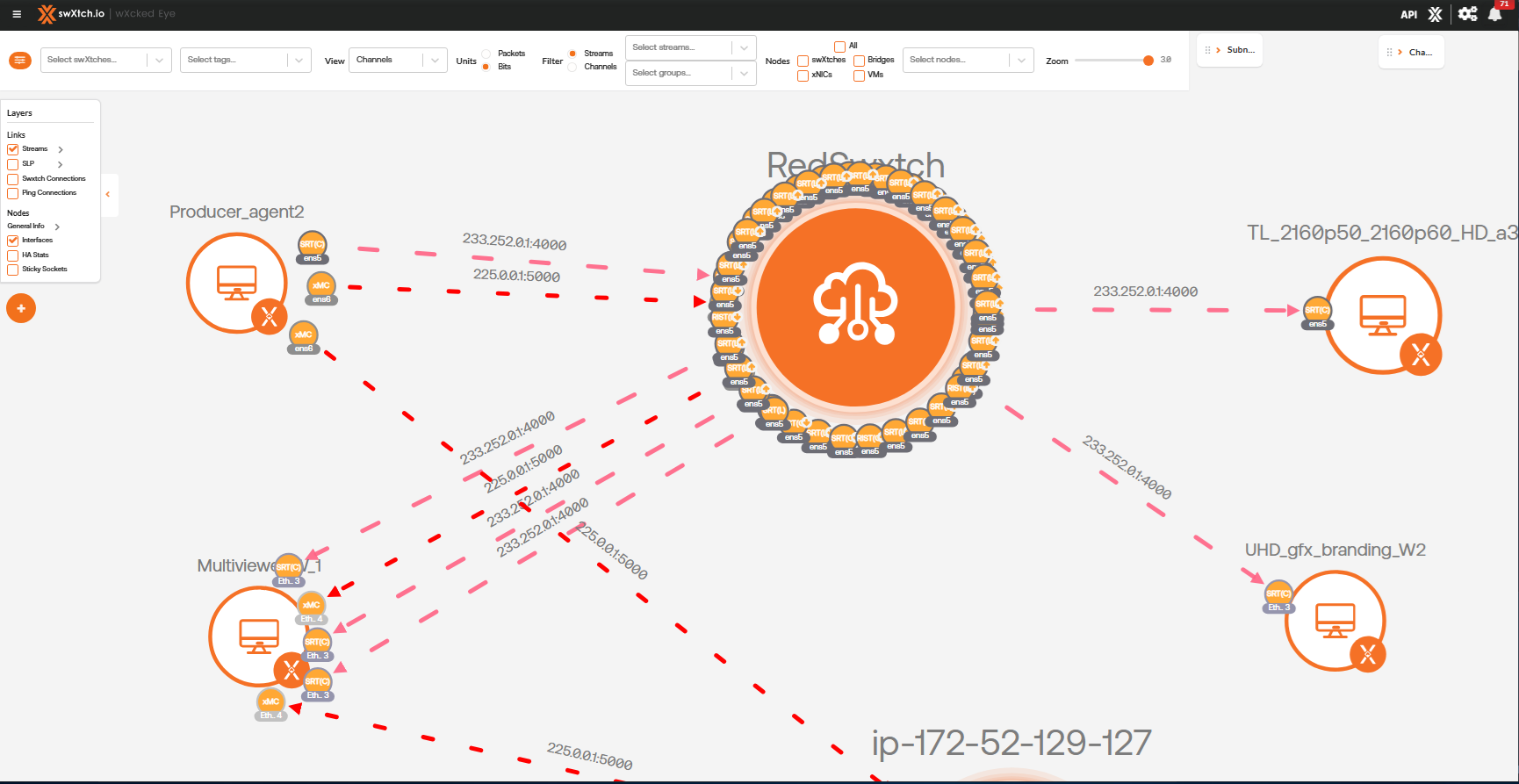1519x784 pixels.
Task: Adjust the Zoom slider handle
Action: click(1148, 61)
